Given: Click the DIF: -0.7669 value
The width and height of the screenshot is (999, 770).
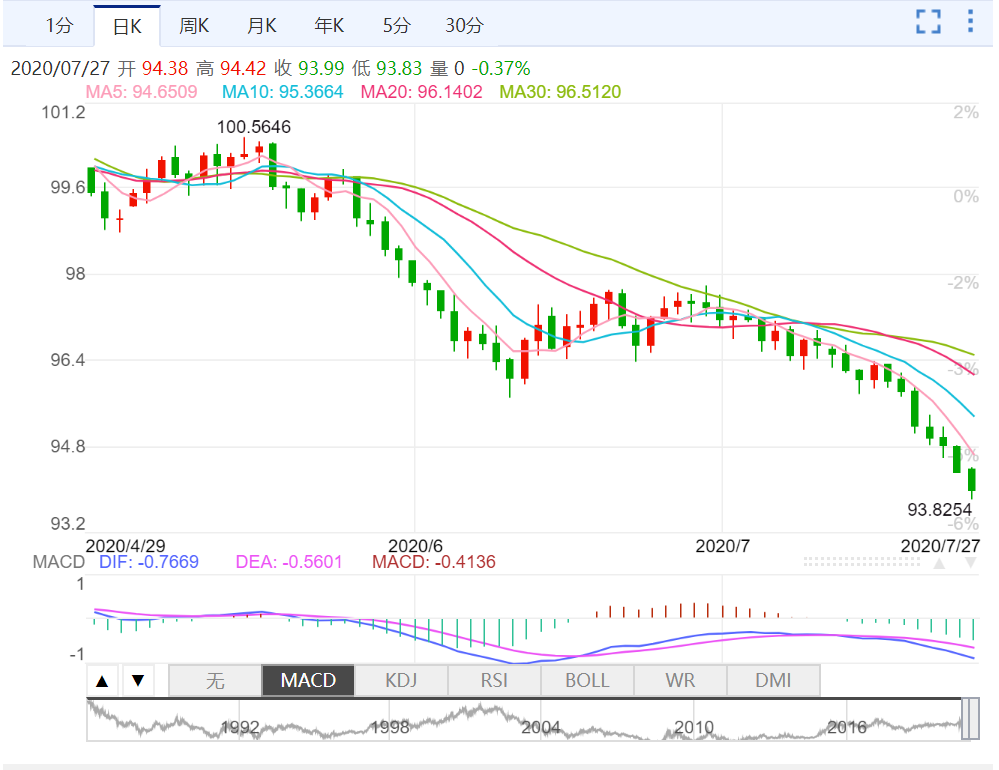Looking at the screenshot, I should pyautogui.click(x=148, y=562).
